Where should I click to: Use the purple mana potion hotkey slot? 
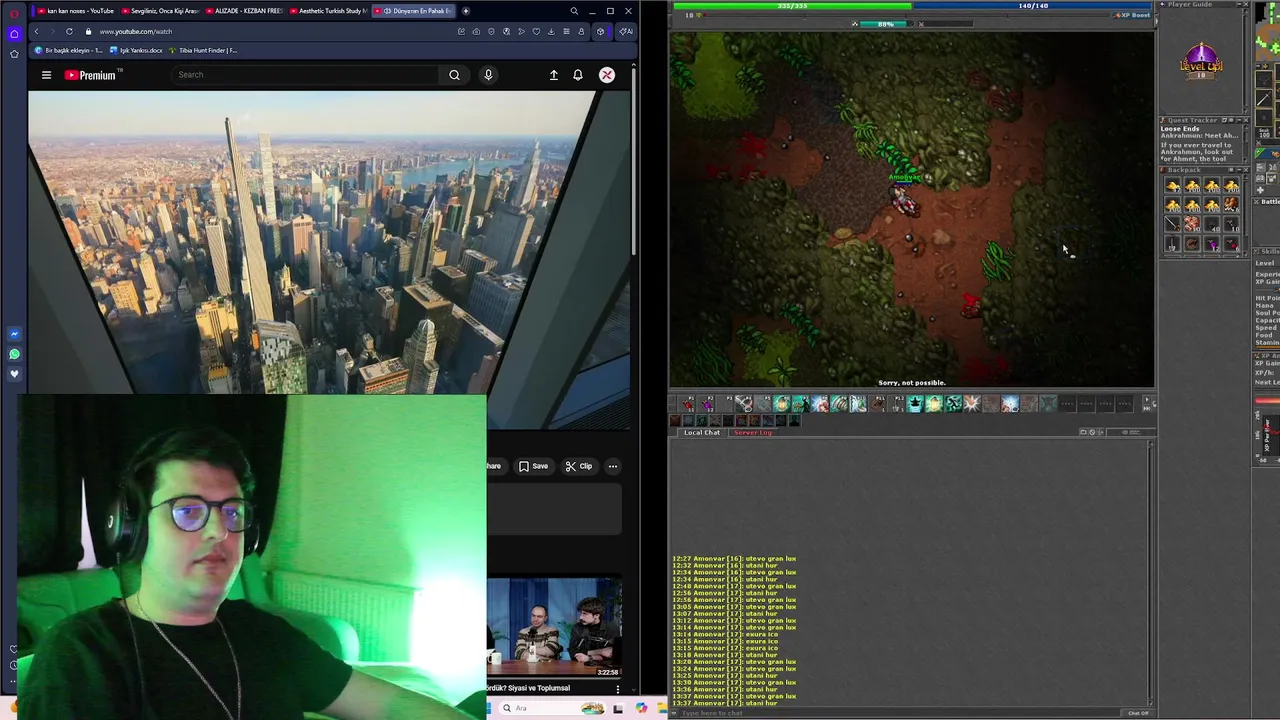(x=707, y=404)
